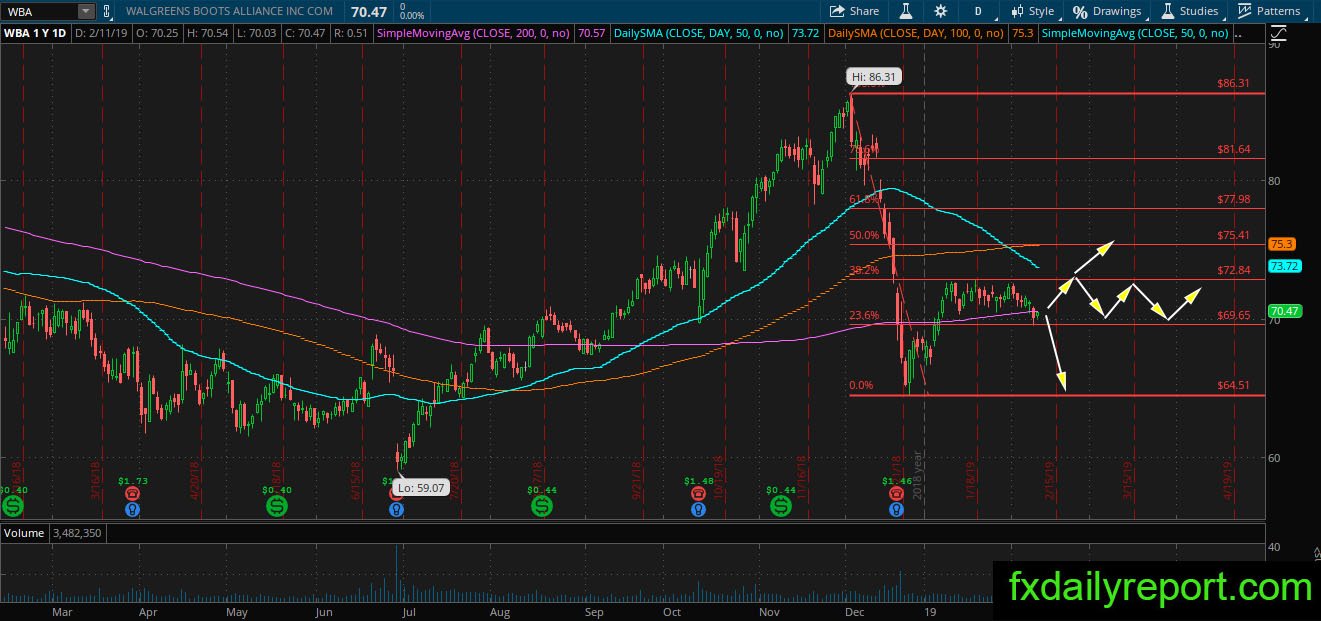Open the Studies menu

click(1188, 11)
